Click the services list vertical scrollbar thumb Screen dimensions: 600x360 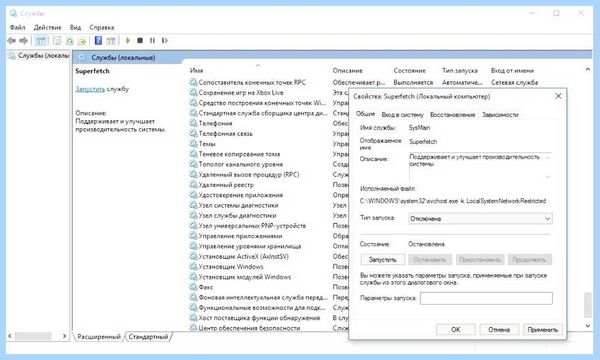[x=588, y=305]
